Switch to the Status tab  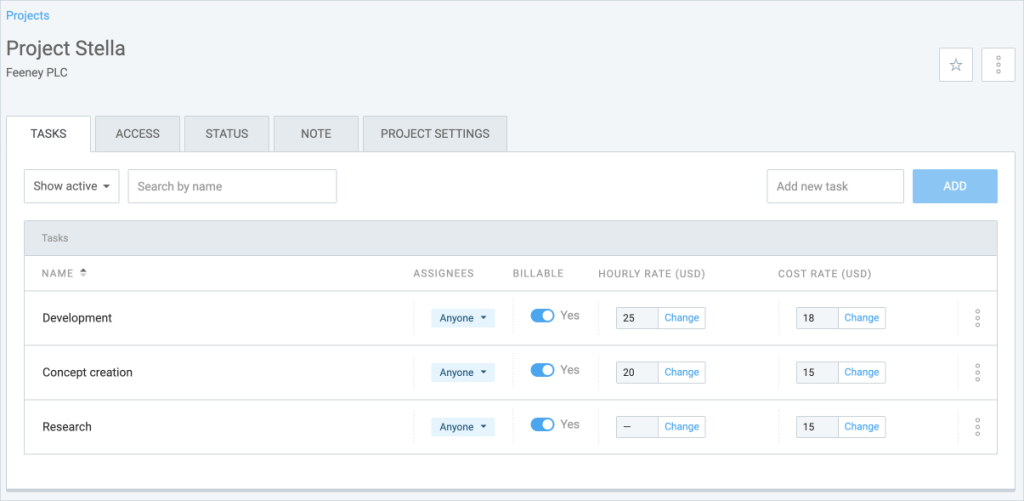(x=227, y=134)
